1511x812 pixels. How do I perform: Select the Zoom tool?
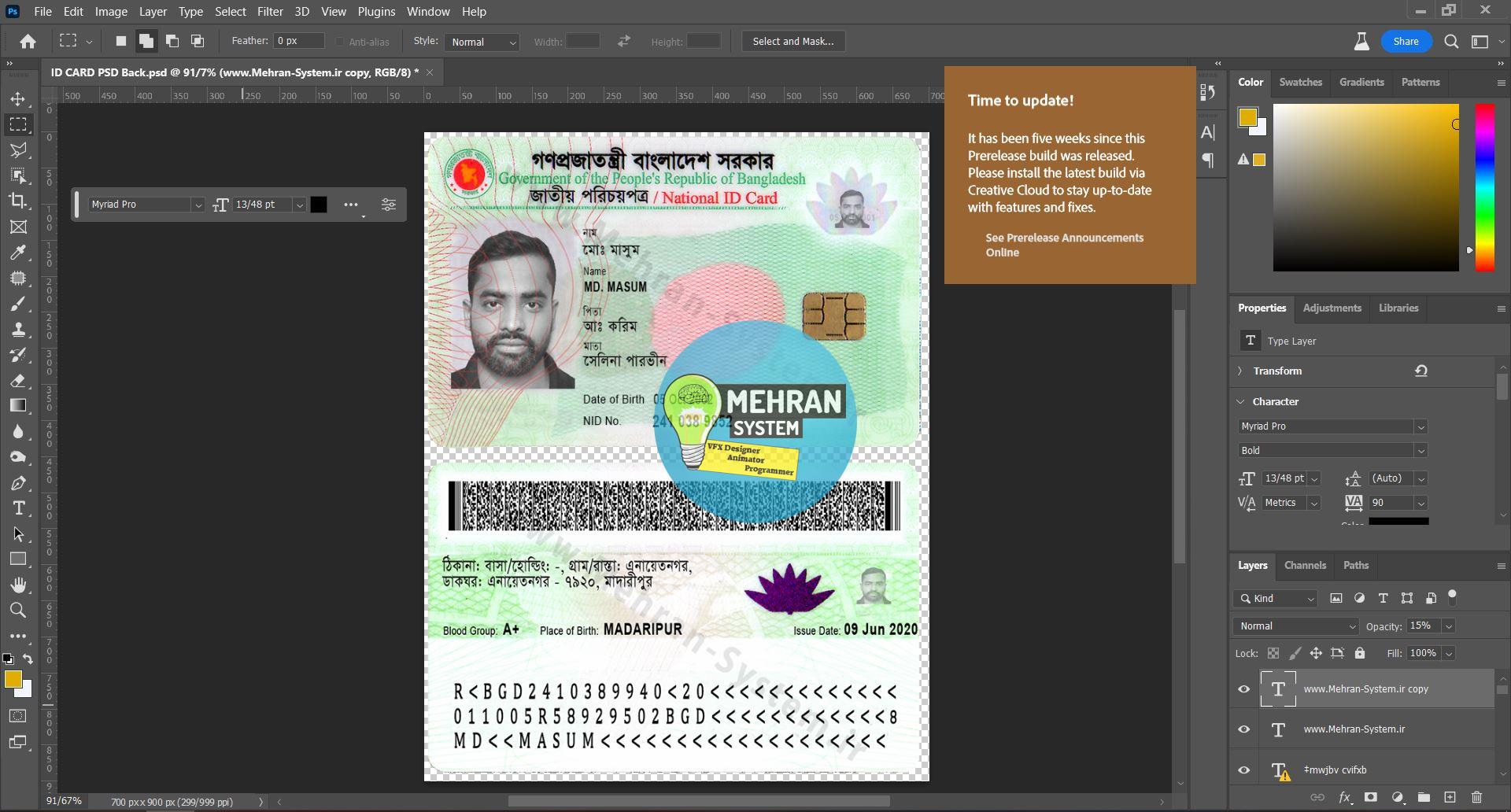(x=18, y=610)
